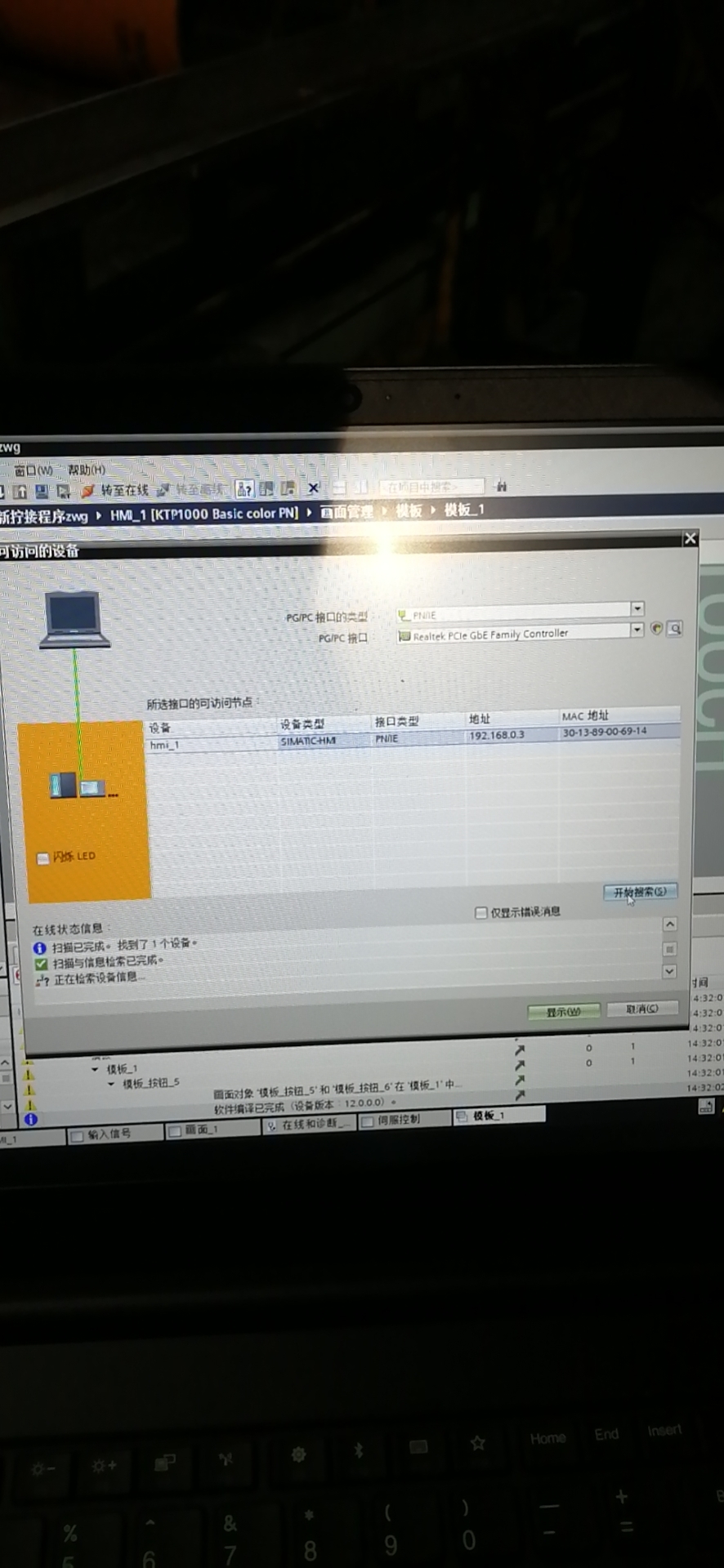Screen dimensions: 724x1568
Task: Toggle the 闪烁 LED checkbox
Action: coord(42,858)
